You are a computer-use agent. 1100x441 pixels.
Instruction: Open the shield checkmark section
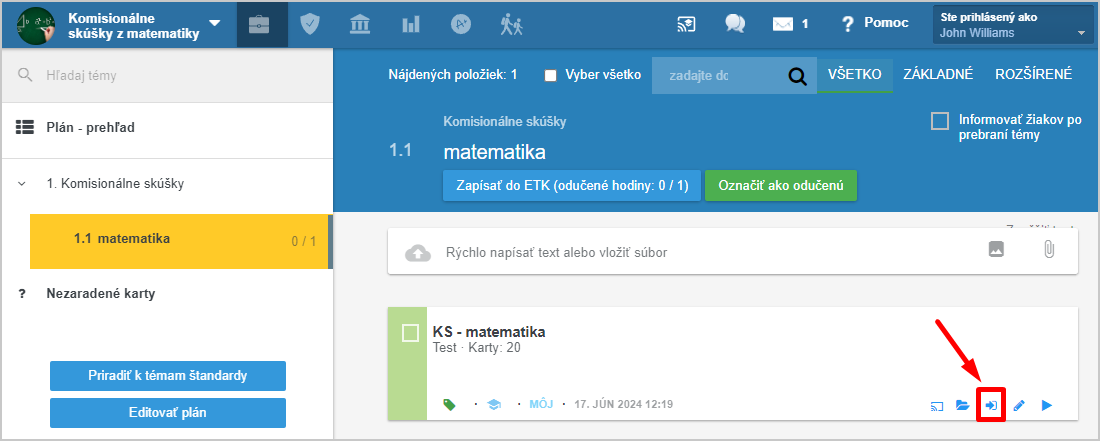(x=310, y=24)
